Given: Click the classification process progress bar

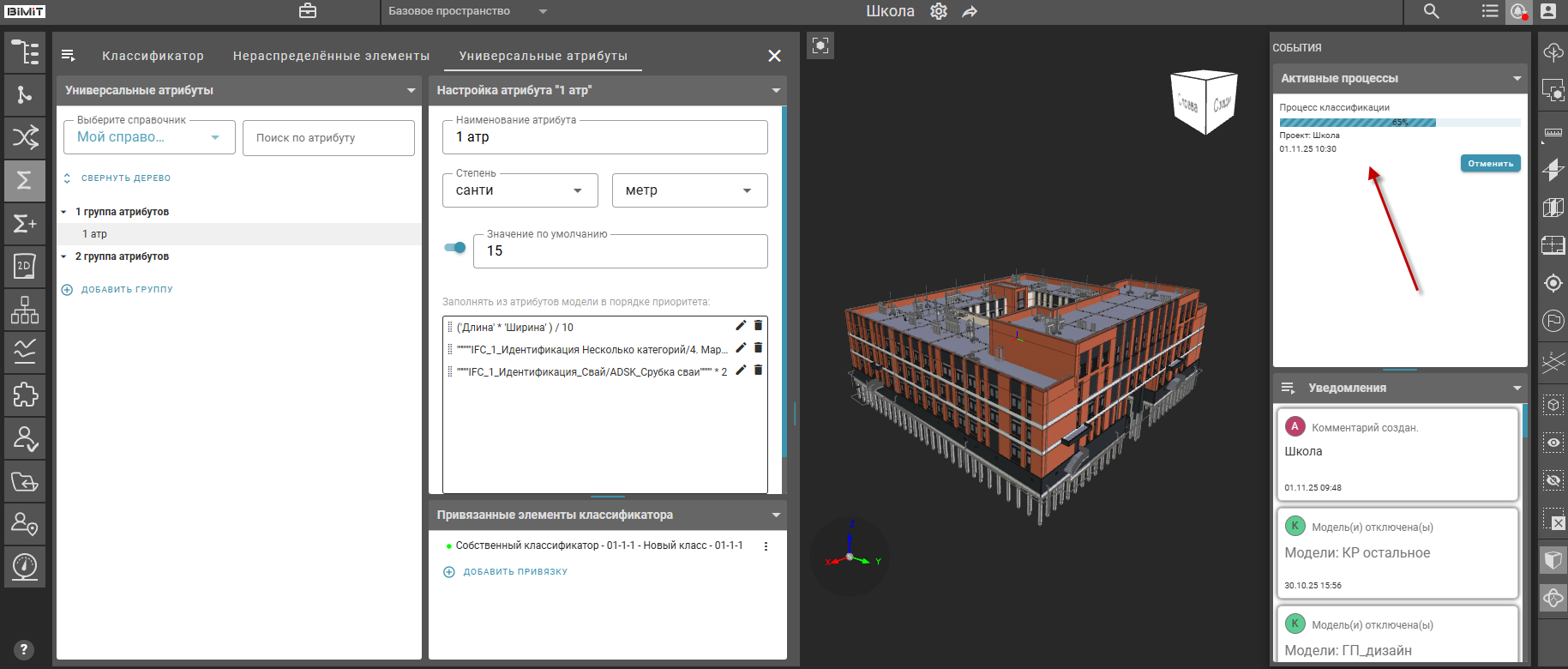Looking at the screenshot, I should (1399, 123).
